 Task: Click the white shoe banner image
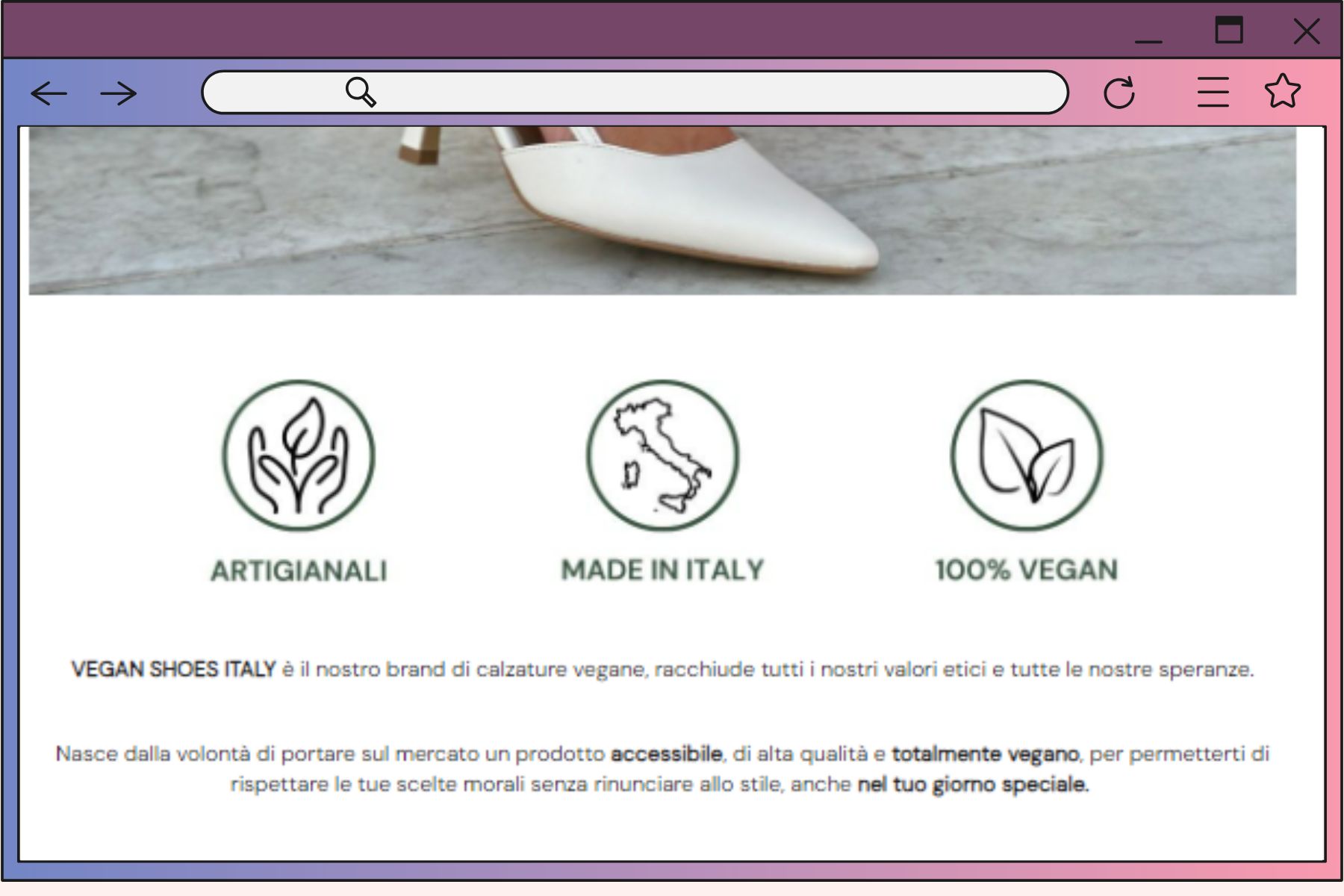[x=662, y=211]
